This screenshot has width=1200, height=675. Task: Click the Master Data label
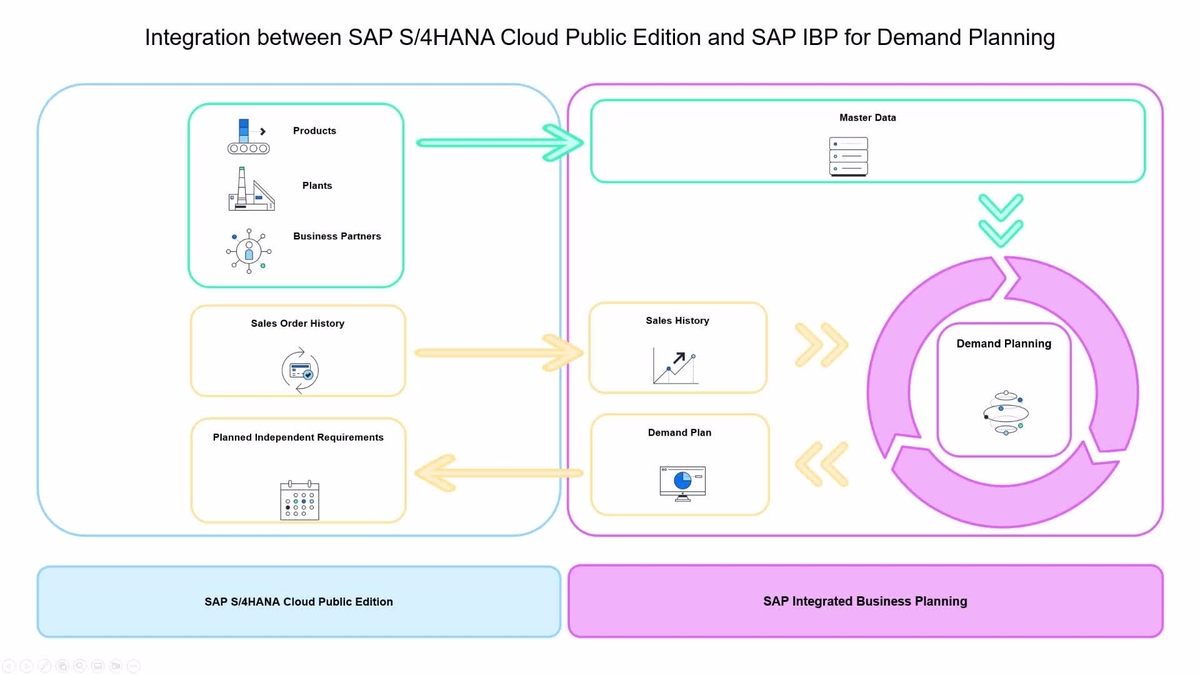(x=868, y=118)
